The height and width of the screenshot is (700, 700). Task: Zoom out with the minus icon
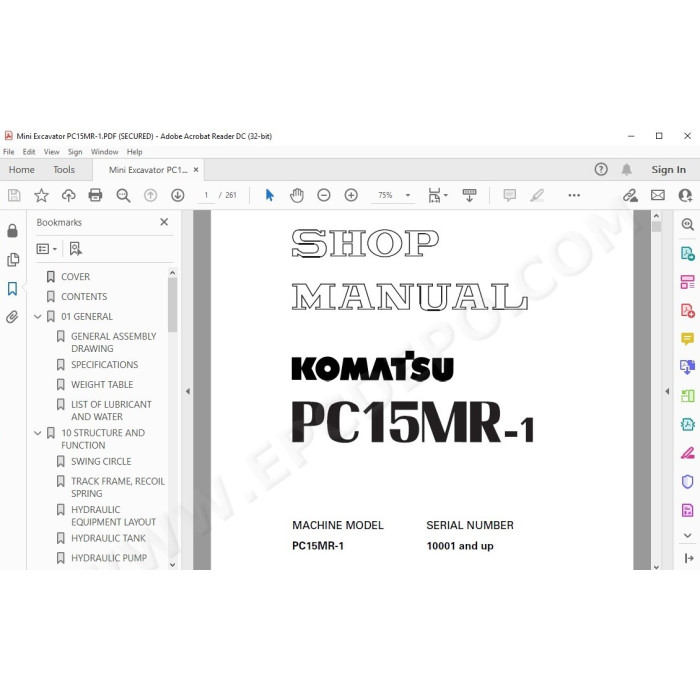pyautogui.click(x=324, y=195)
